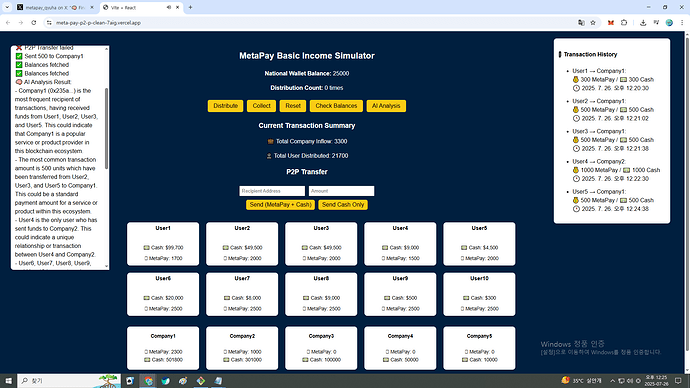Viewport: 690px width, 388px height.
Task: Open the Chrome profile avatar
Action: tap(669, 23)
